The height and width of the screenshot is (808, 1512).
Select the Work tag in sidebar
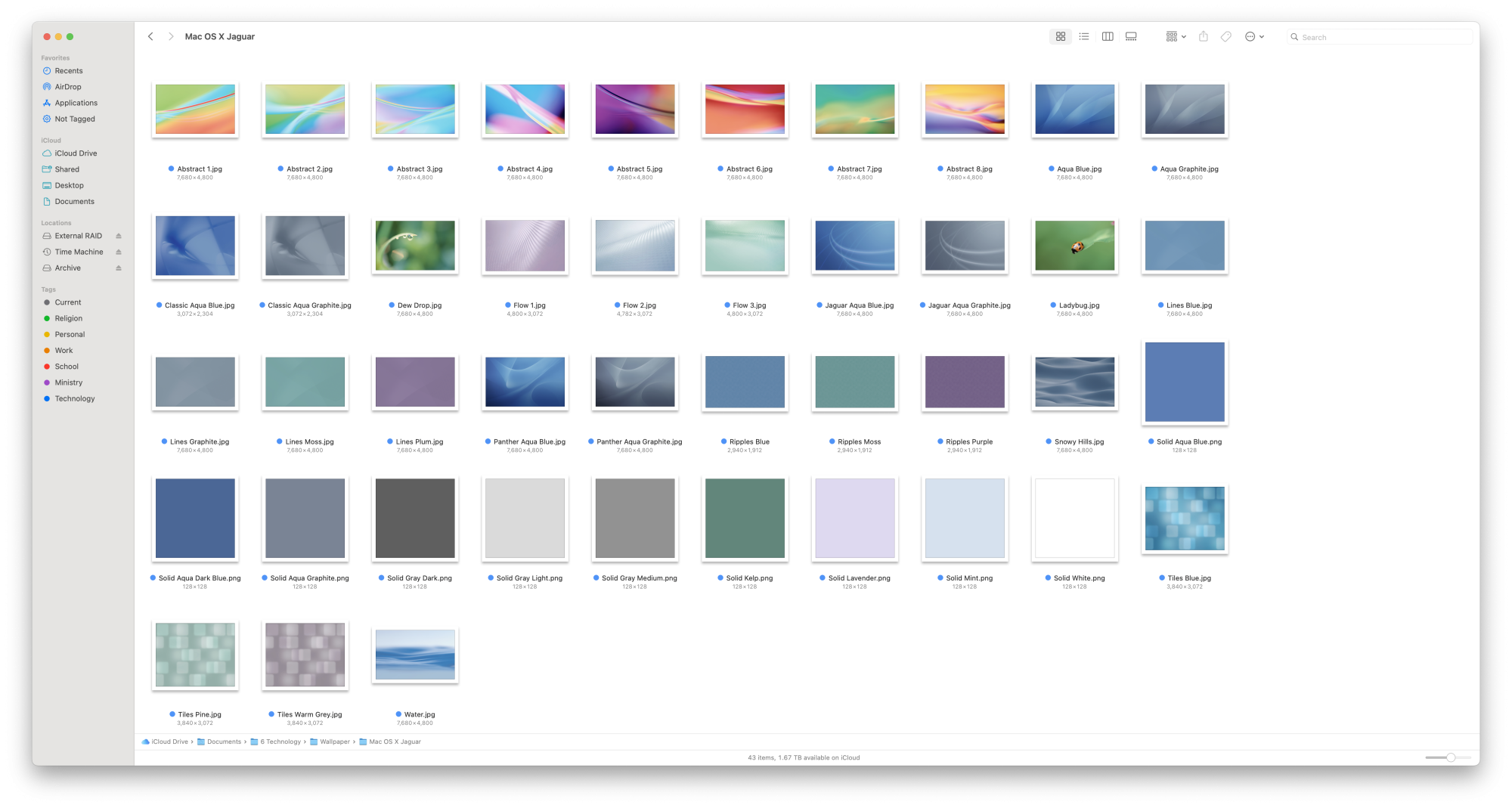[64, 350]
